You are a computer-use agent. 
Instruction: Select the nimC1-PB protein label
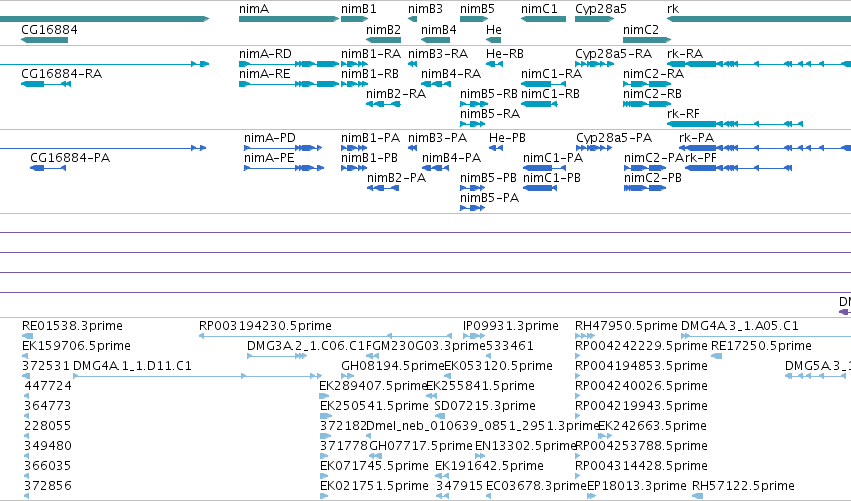click(552, 178)
